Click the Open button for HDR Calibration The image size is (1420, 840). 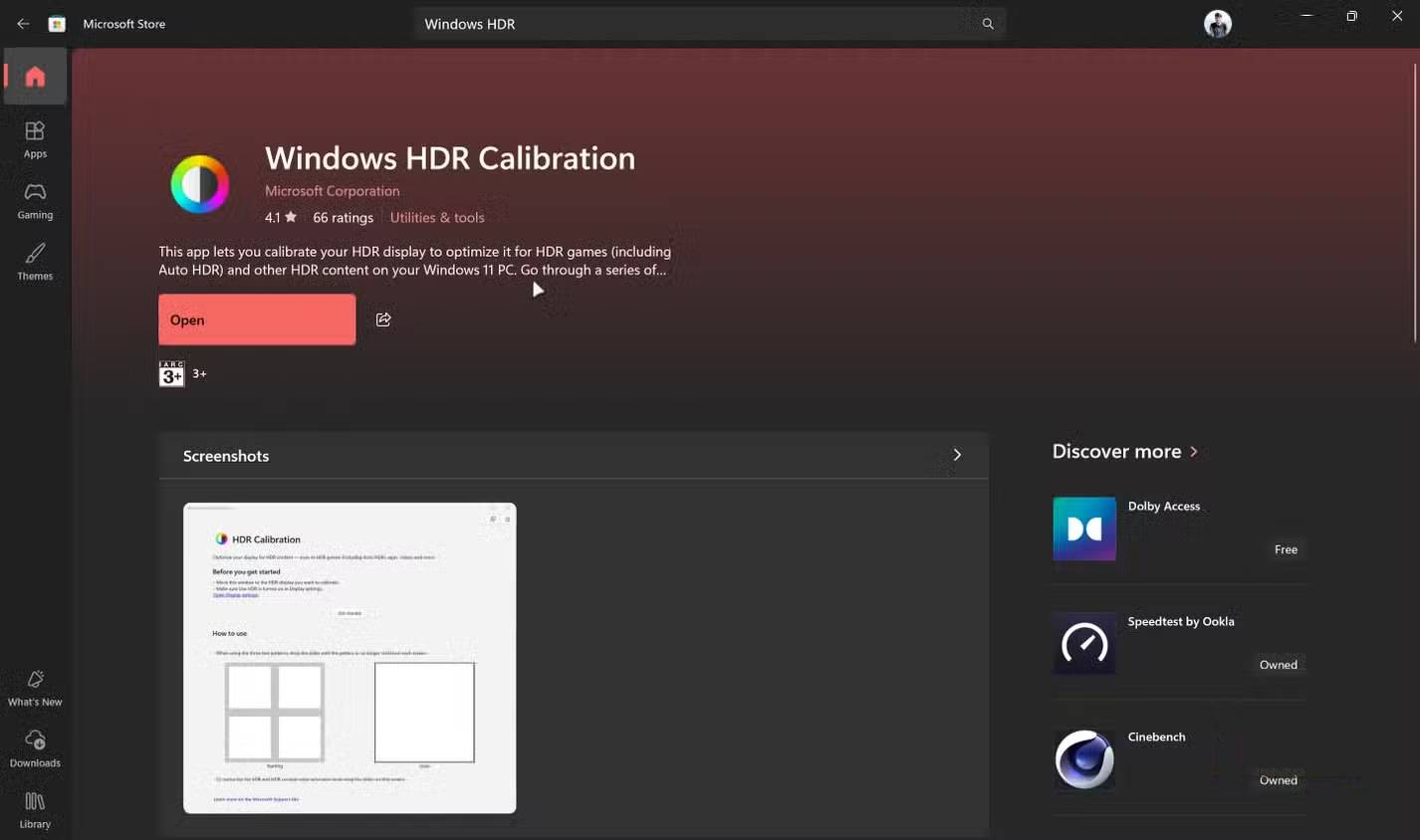click(257, 319)
